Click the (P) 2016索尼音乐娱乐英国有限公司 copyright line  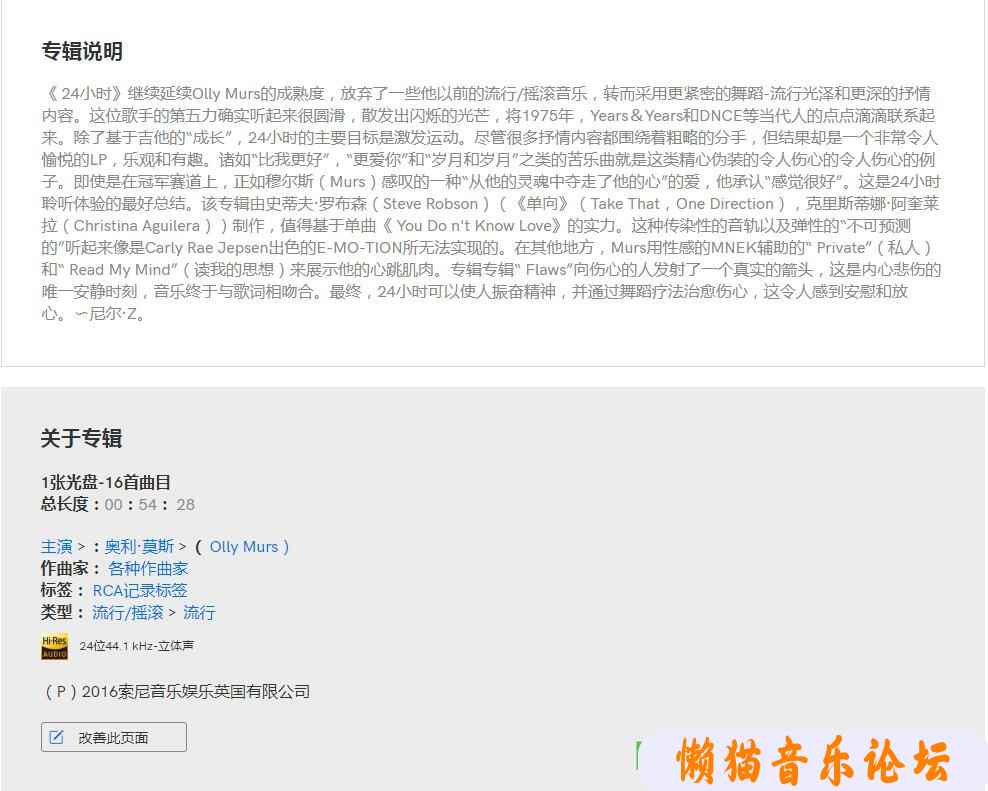(x=176, y=691)
